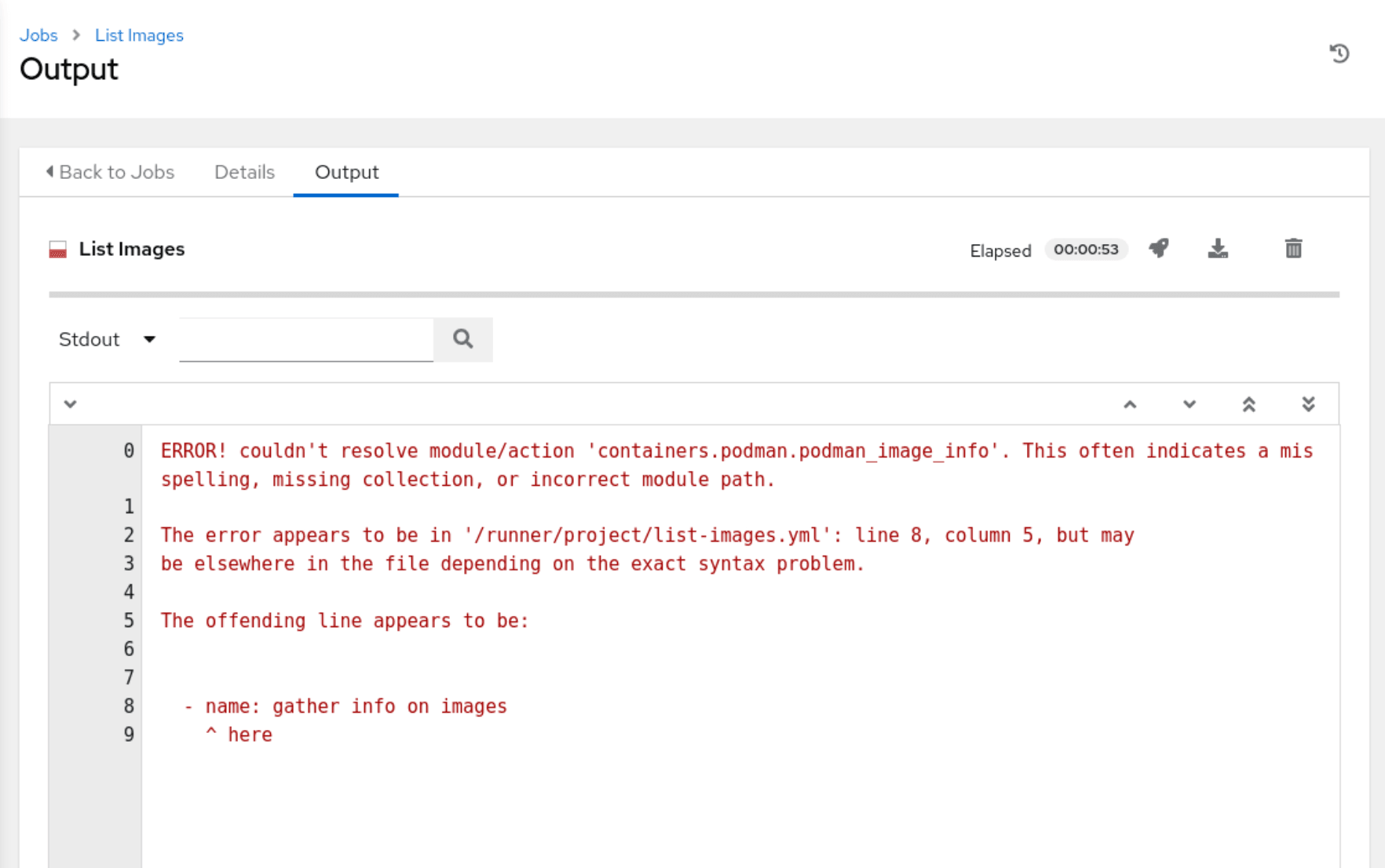
Task: Focus the output search text field
Action: pos(306,340)
